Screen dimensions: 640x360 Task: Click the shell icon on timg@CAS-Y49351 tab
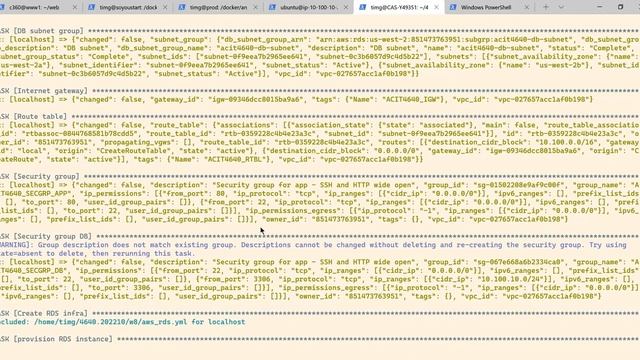click(363, 7)
